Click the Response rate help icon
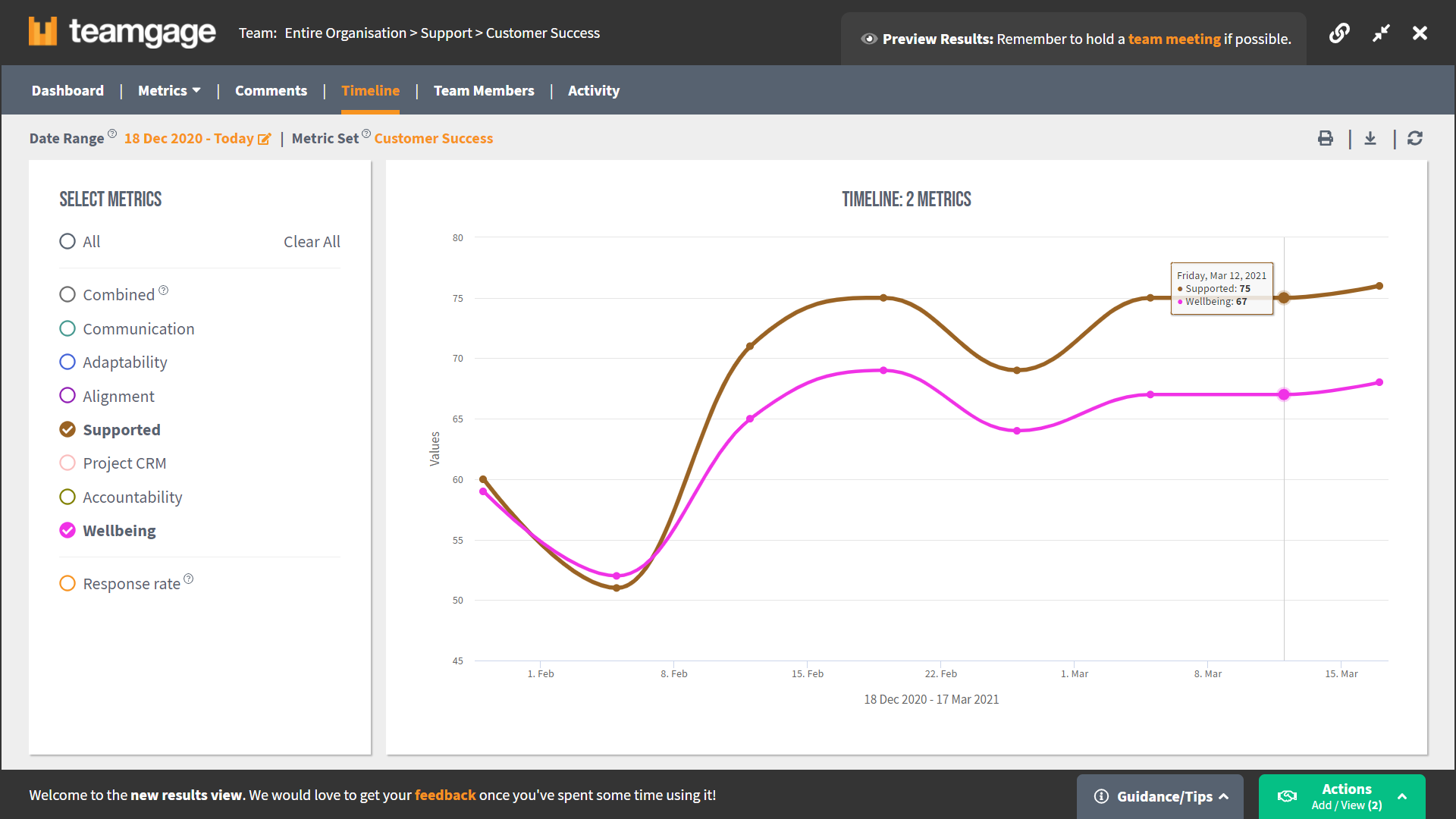 189,579
